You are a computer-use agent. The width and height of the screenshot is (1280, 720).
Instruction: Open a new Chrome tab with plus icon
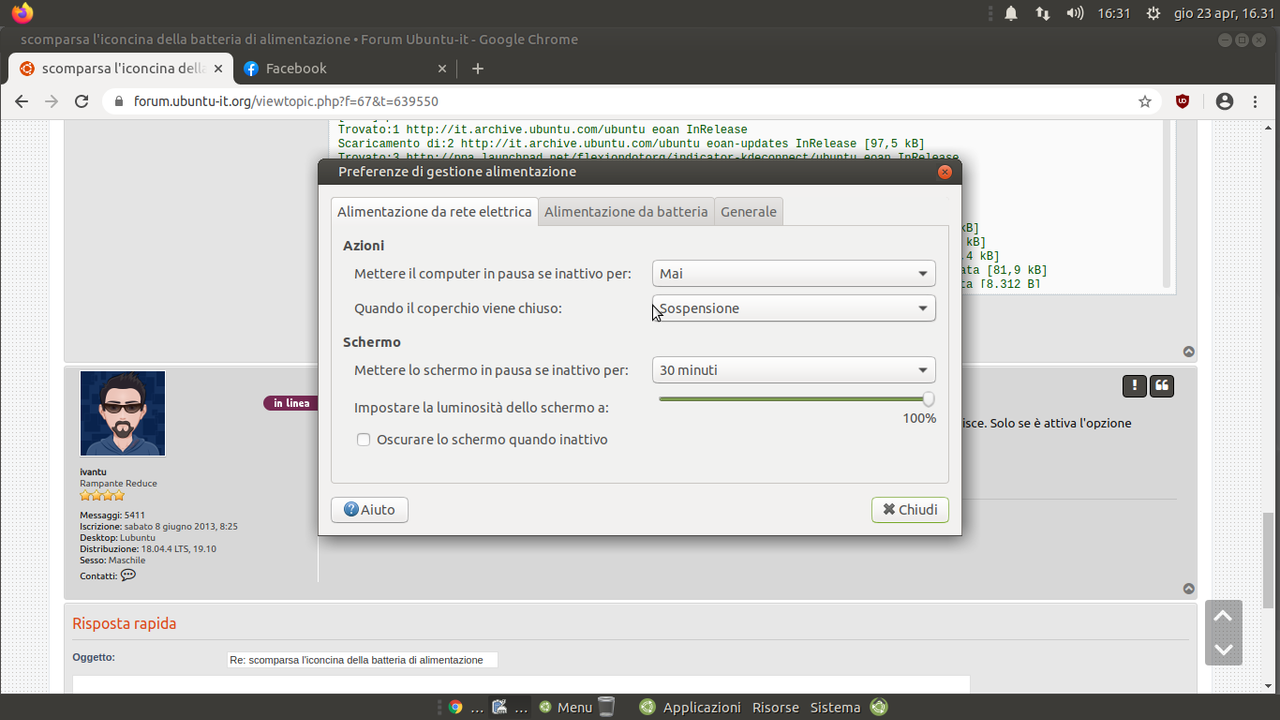[x=477, y=68]
